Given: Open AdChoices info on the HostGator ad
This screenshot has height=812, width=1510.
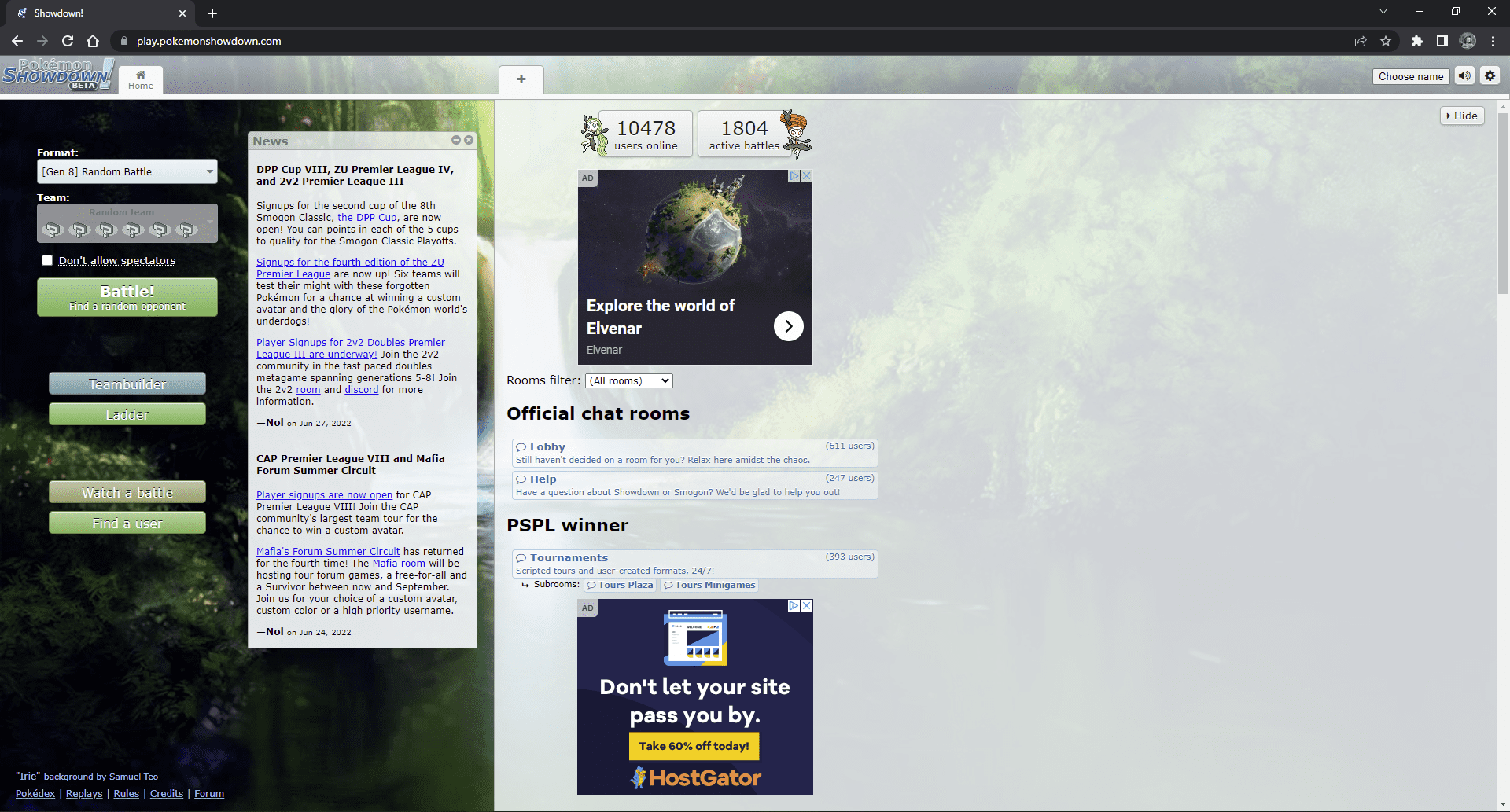Looking at the screenshot, I should [x=794, y=606].
